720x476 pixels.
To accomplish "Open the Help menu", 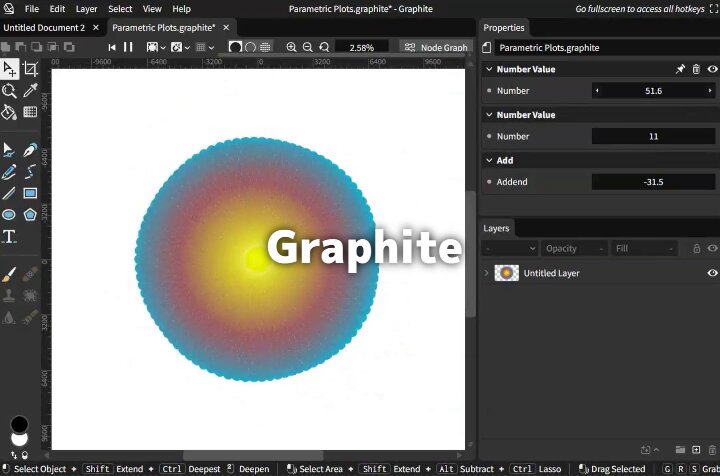I will [181, 9].
